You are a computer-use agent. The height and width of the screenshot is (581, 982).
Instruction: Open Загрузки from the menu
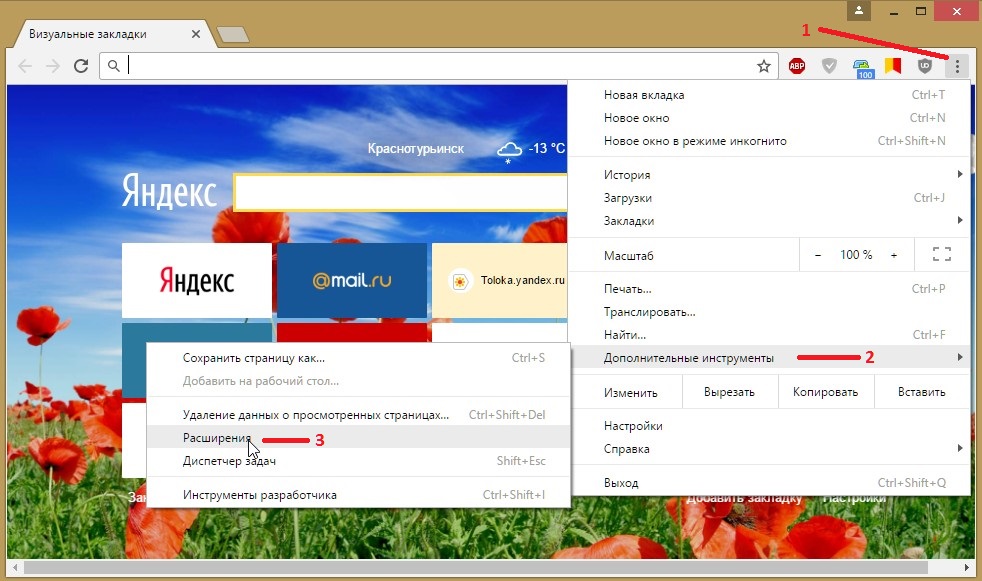[769, 198]
